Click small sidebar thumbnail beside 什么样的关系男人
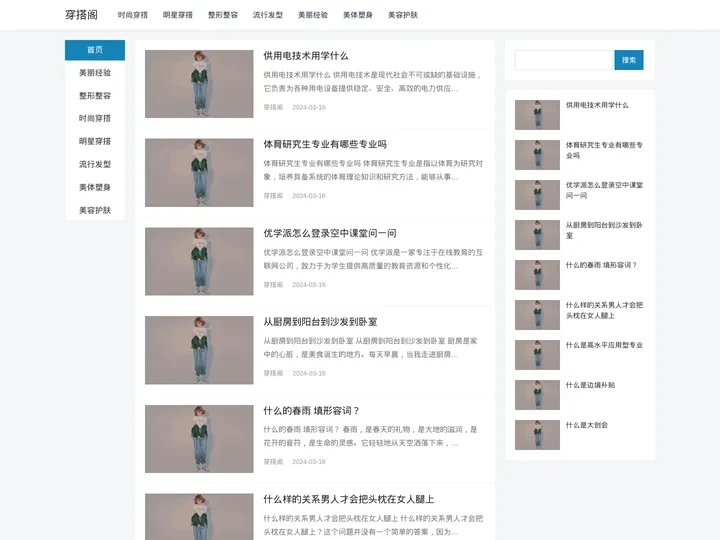 click(x=537, y=315)
